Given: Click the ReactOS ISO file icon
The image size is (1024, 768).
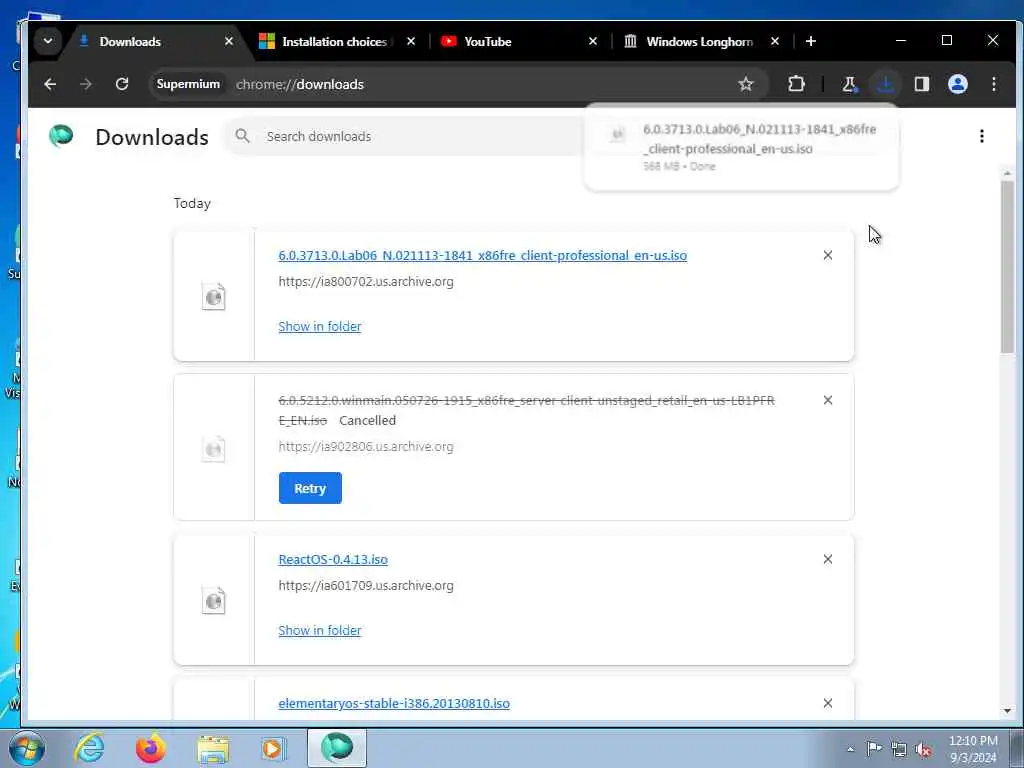Looking at the screenshot, I should 214,600.
